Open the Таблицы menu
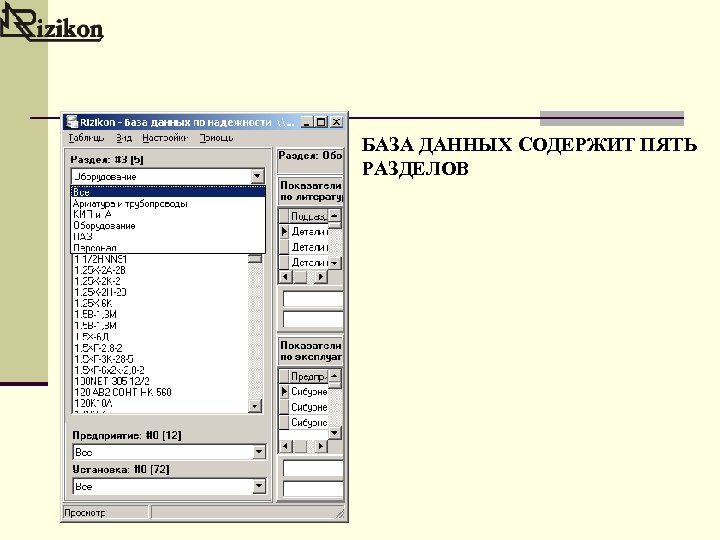Viewport: 720px width, 540px height. [x=86, y=138]
